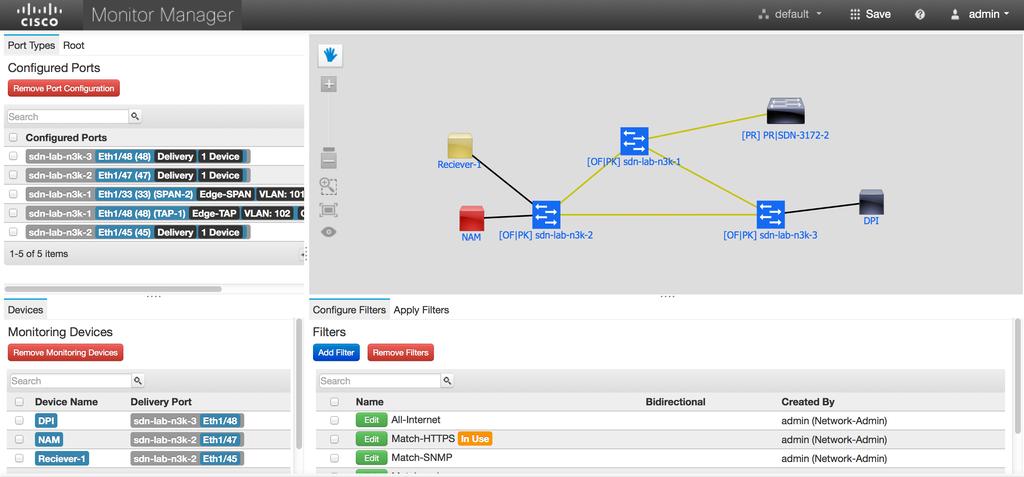
Task: Focus the Filters search field
Action: tap(380, 380)
